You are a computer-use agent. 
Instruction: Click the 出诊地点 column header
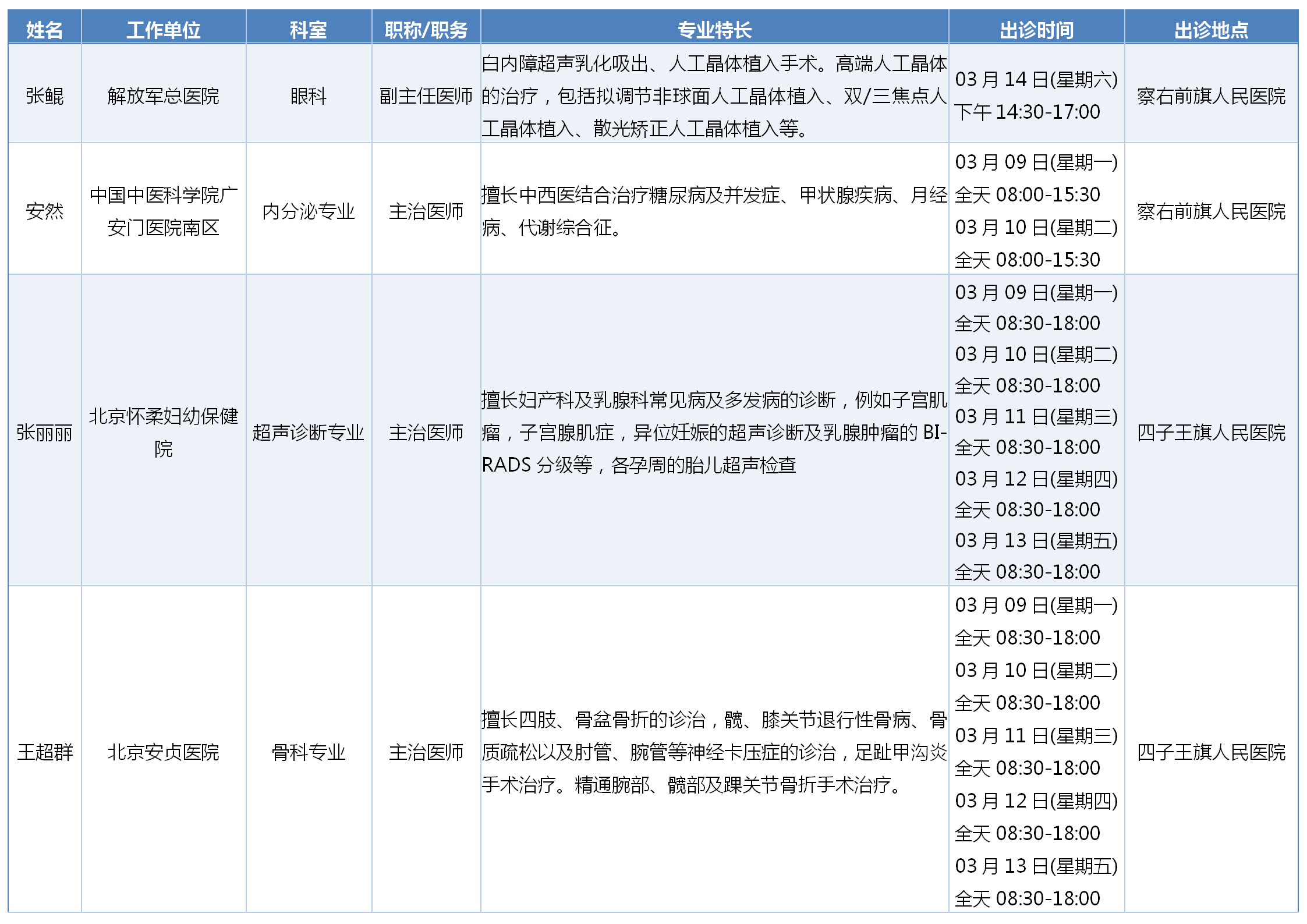(x=1211, y=30)
